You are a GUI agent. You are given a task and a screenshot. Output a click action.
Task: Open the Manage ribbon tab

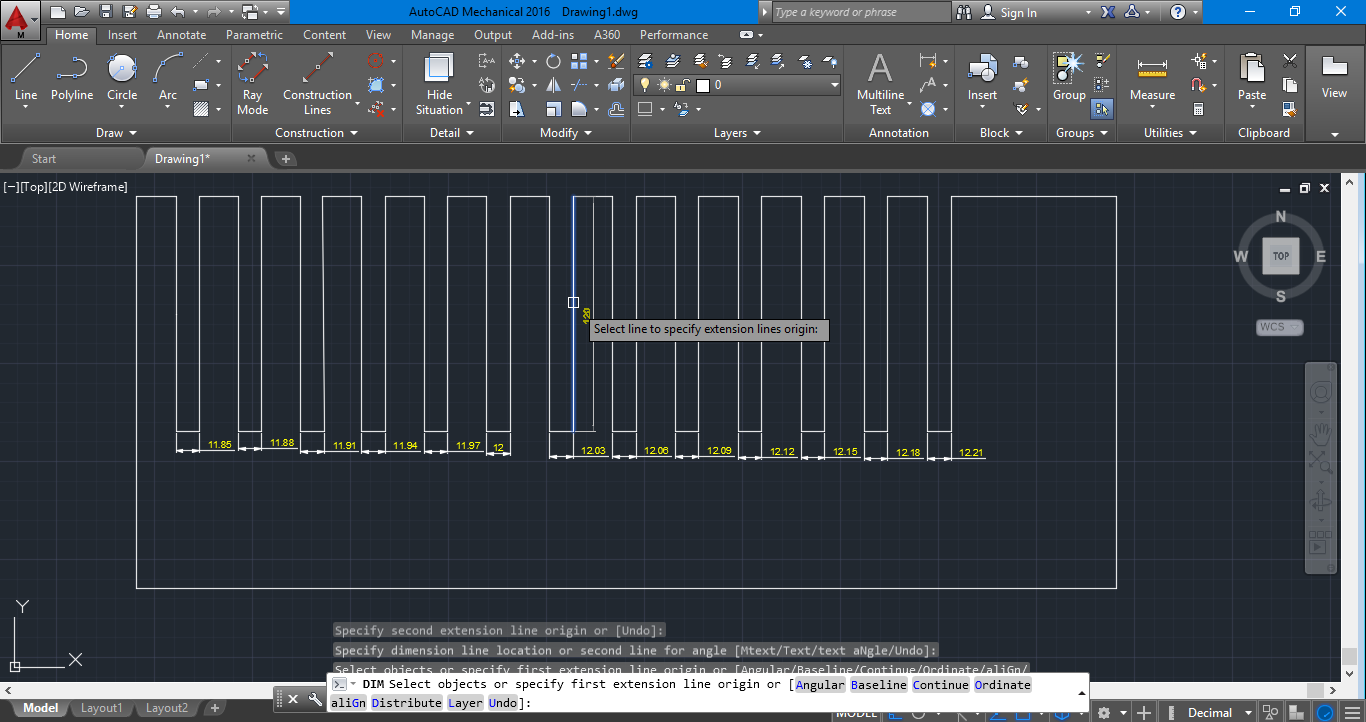pos(432,35)
